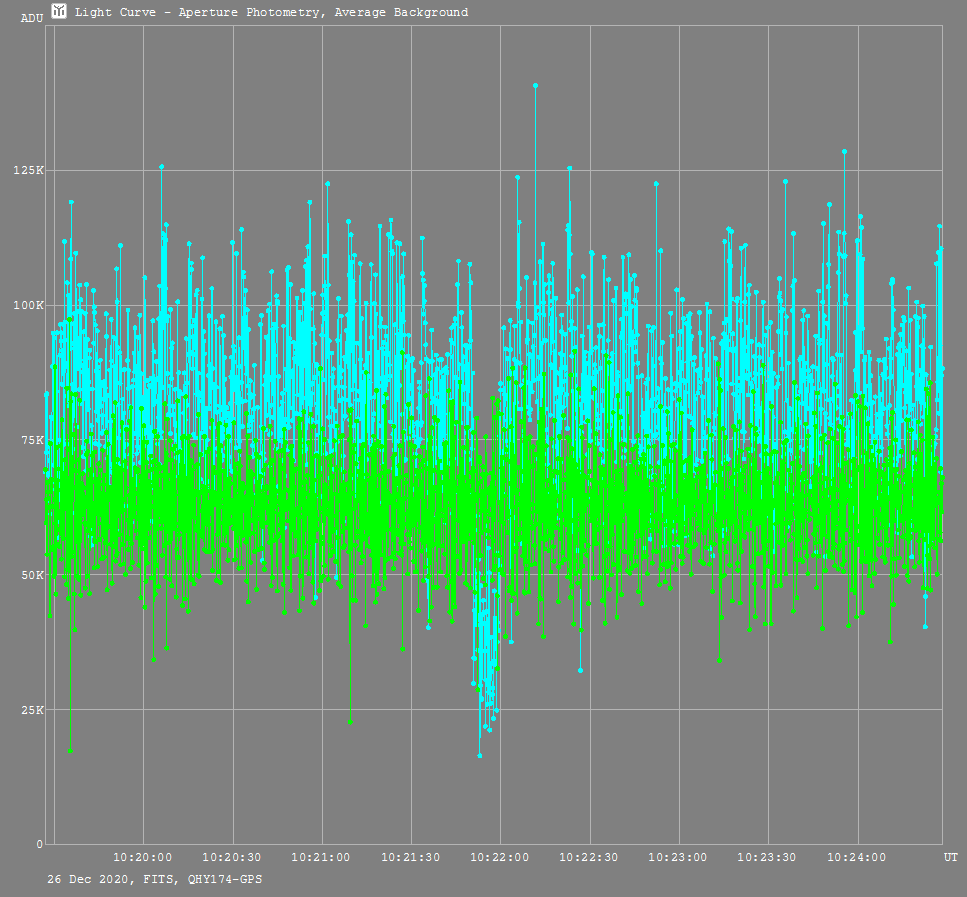This screenshot has height=897, width=967.
Task: Click the 10:24:00 time label
Action: [x=857, y=858]
